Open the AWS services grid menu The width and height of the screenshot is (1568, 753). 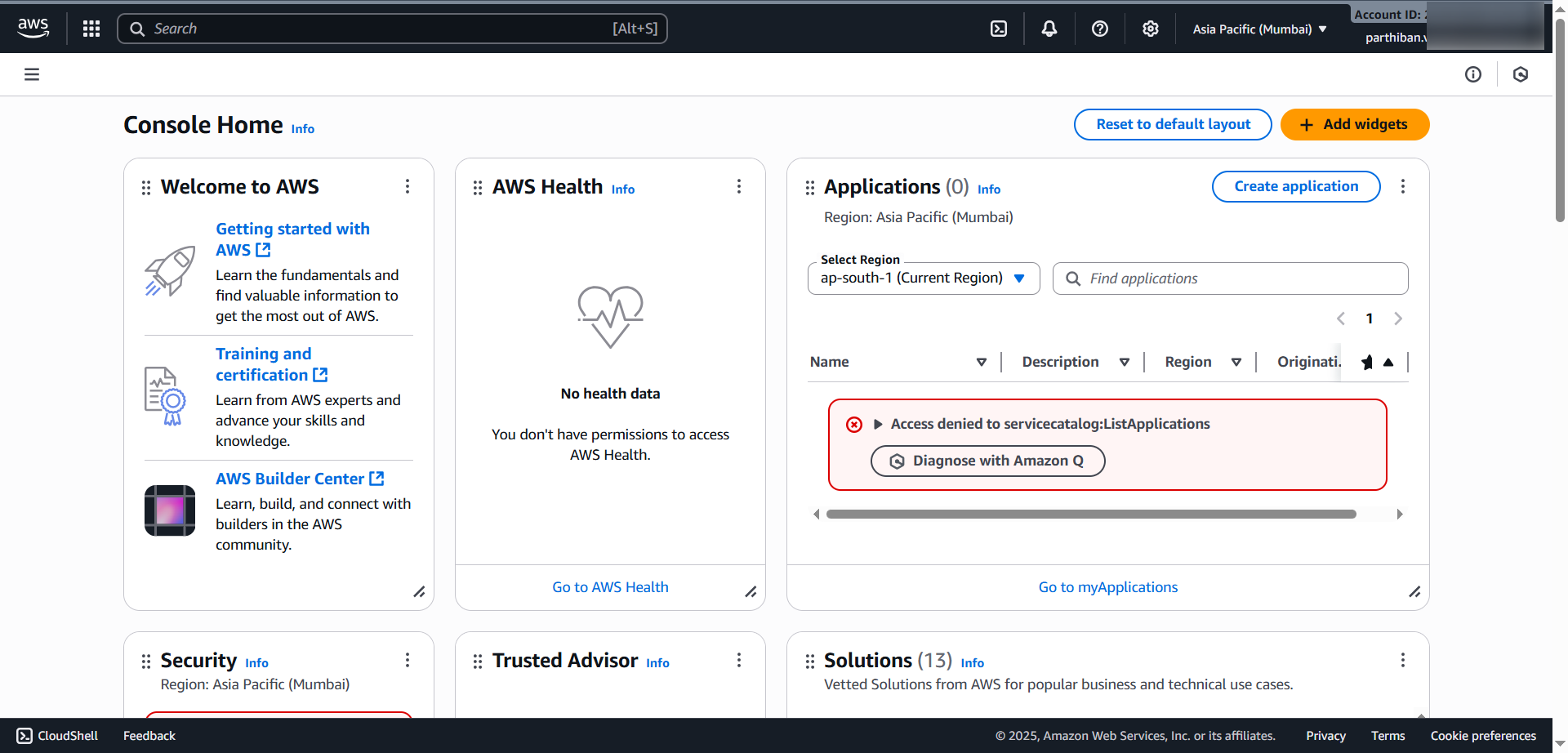click(91, 28)
